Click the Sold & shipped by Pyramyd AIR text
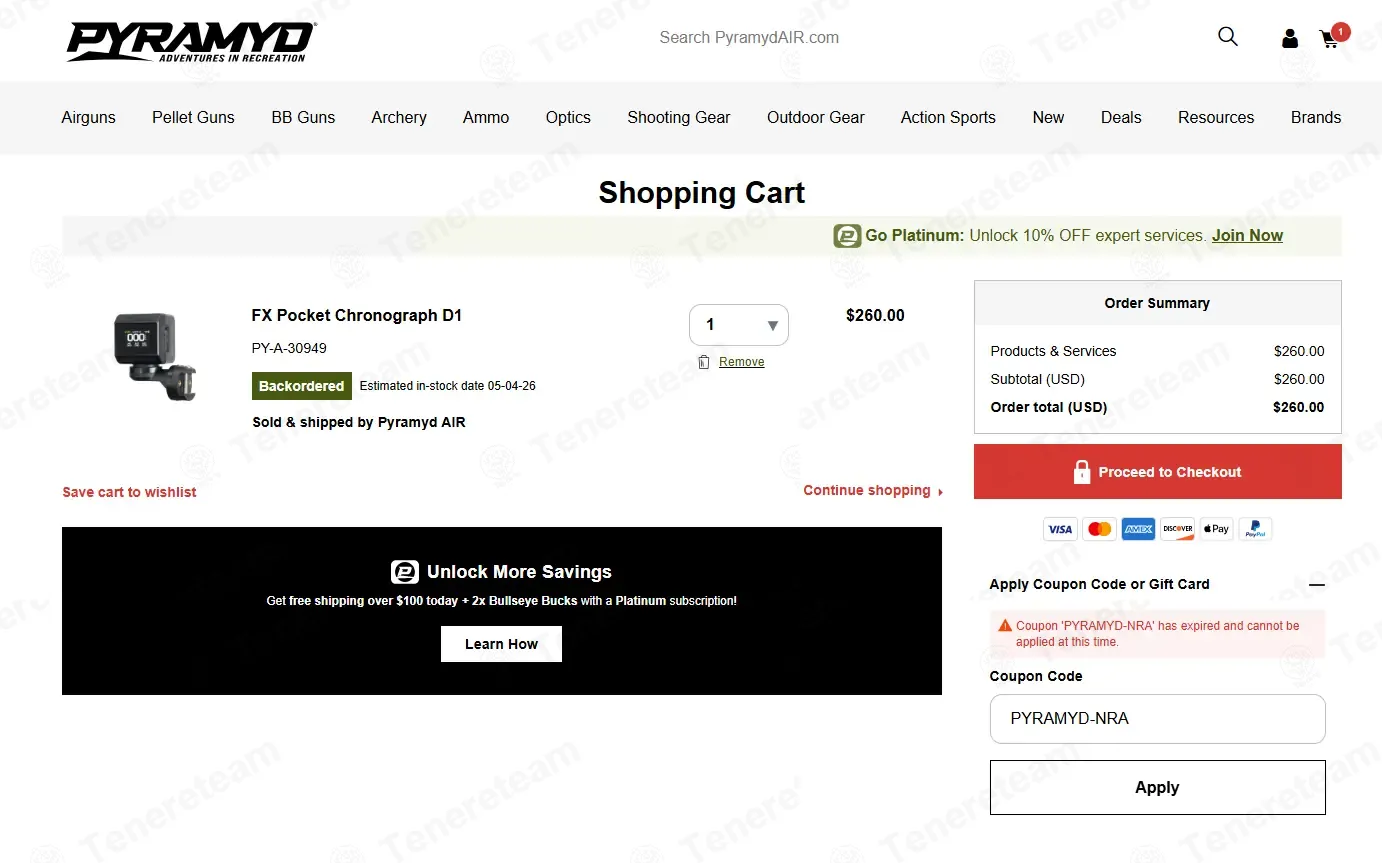Screen dimensions: 1382x863 pos(359,422)
